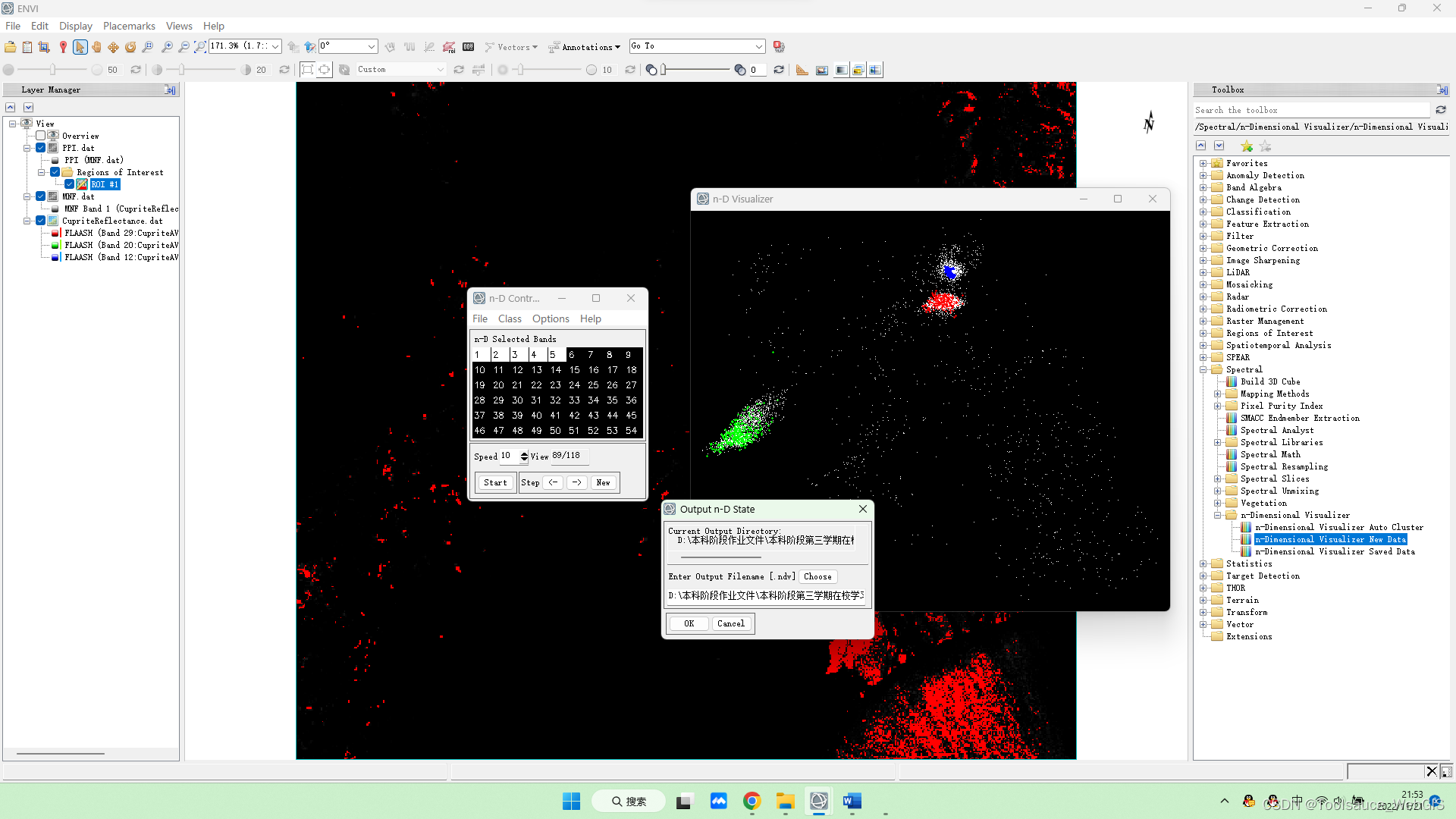The height and width of the screenshot is (819, 1456).
Task: Click the Open file folder icon
Action: coord(10,47)
